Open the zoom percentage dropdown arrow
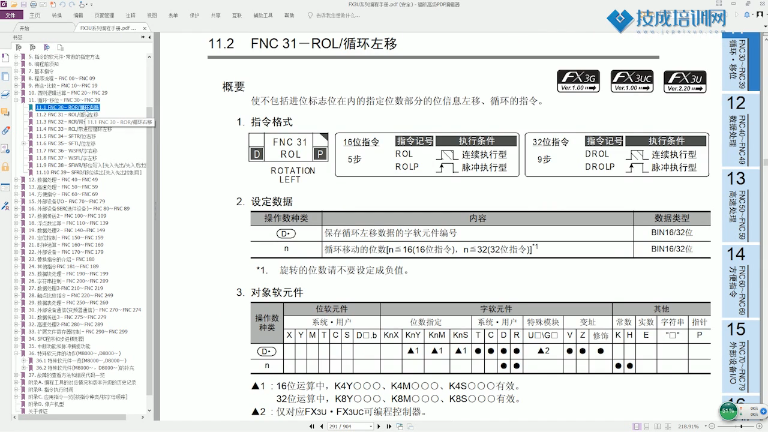The image size is (768, 432). (705, 427)
